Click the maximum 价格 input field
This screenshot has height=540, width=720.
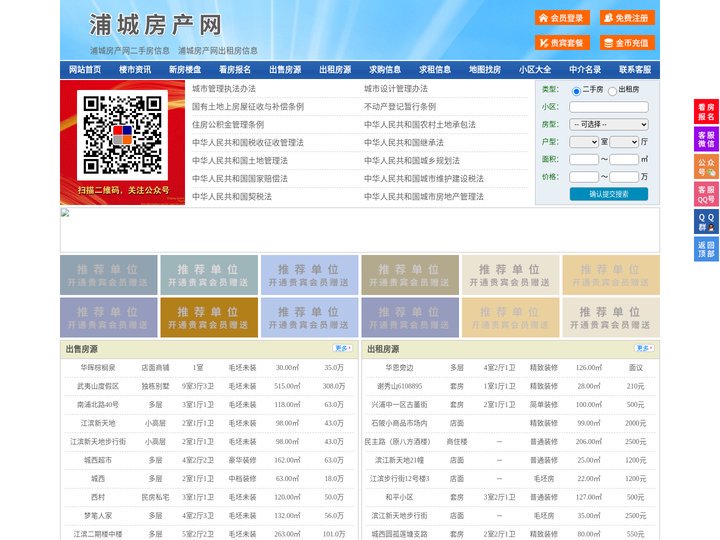[x=624, y=177]
